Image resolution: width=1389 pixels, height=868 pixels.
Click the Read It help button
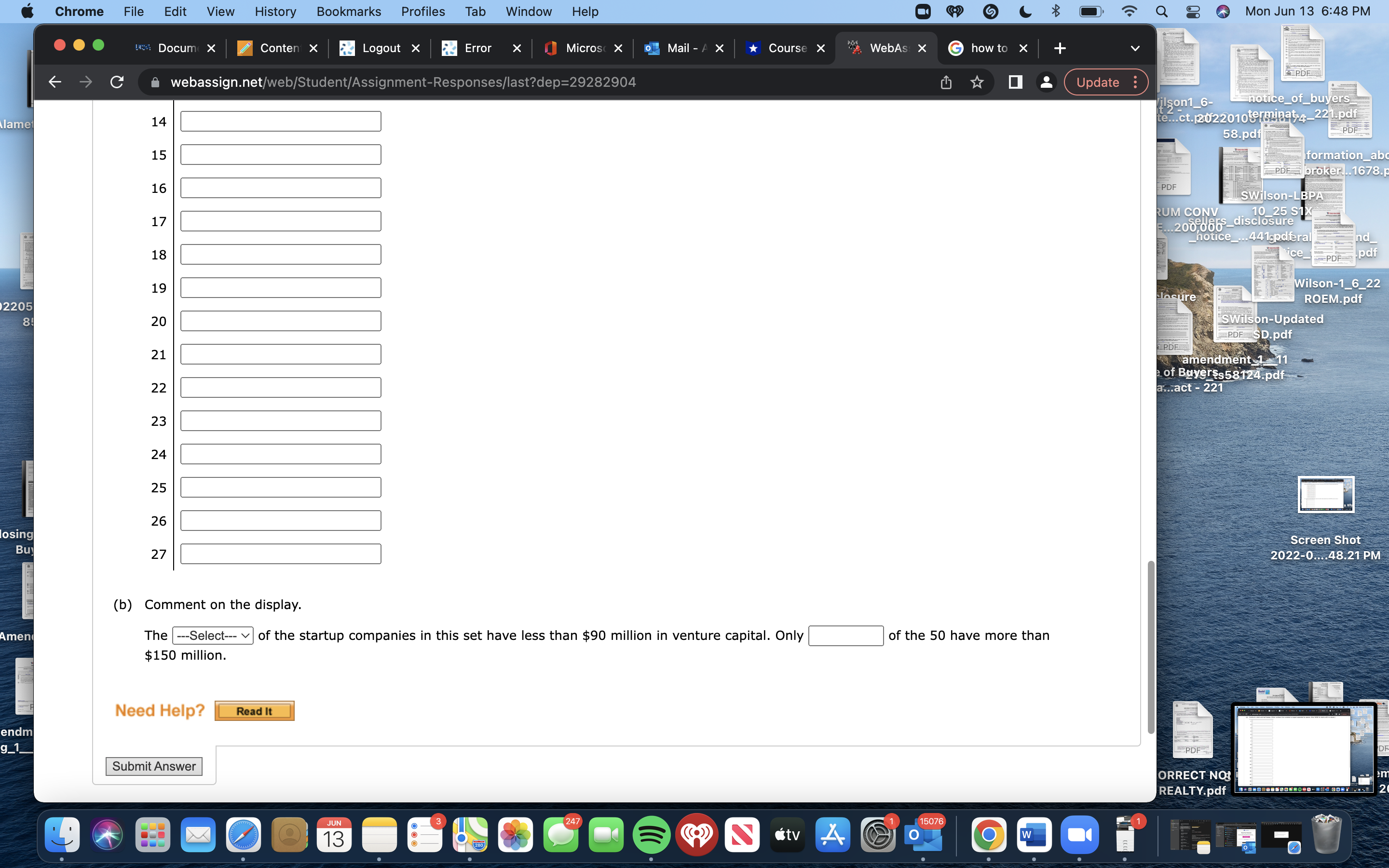[x=254, y=710]
